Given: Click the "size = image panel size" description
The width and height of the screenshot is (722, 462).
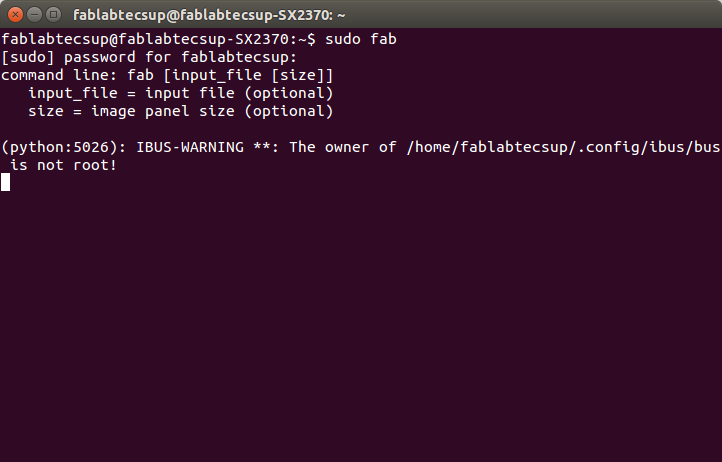Looking at the screenshot, I should click(x=131, y=111).
